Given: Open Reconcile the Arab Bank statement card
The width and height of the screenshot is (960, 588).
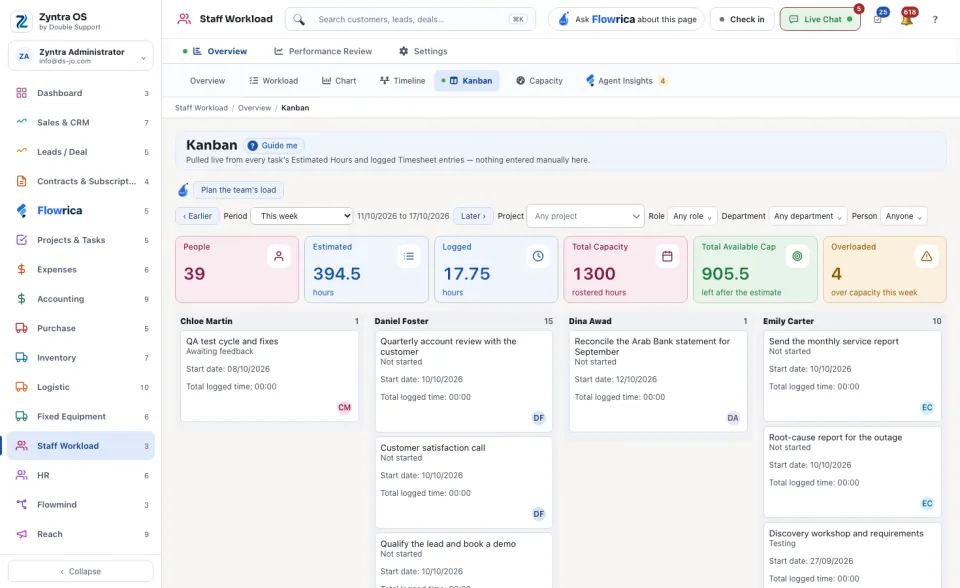Looking at the screenshot, I should coord(658,382).
